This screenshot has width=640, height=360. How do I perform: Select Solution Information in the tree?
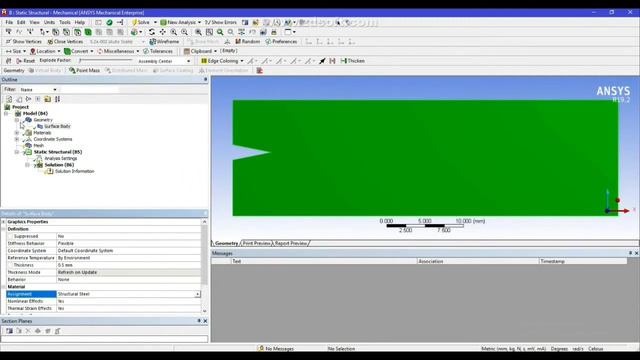click(x=74, y=171)
